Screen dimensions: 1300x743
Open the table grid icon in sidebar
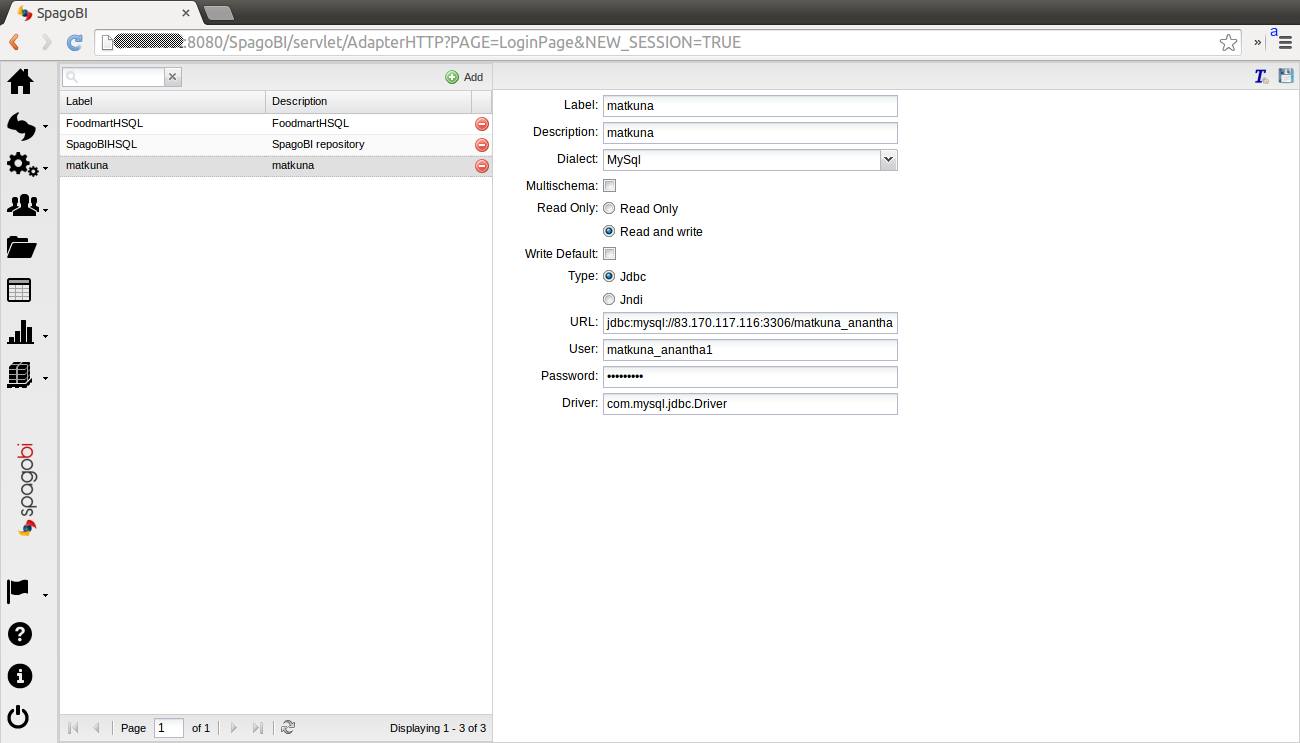tap(19, 290)
